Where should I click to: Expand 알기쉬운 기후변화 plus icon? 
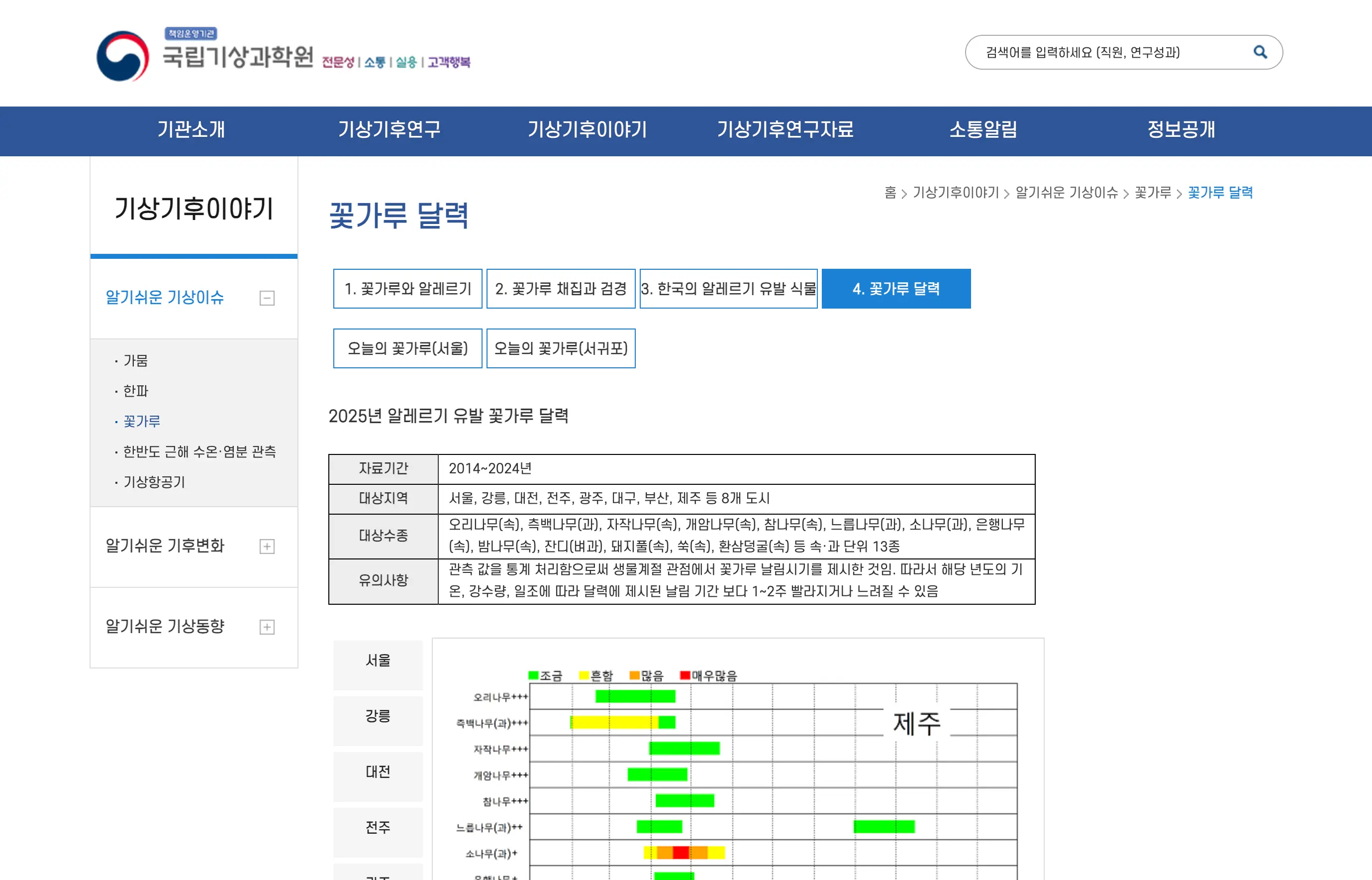[267, 547]
